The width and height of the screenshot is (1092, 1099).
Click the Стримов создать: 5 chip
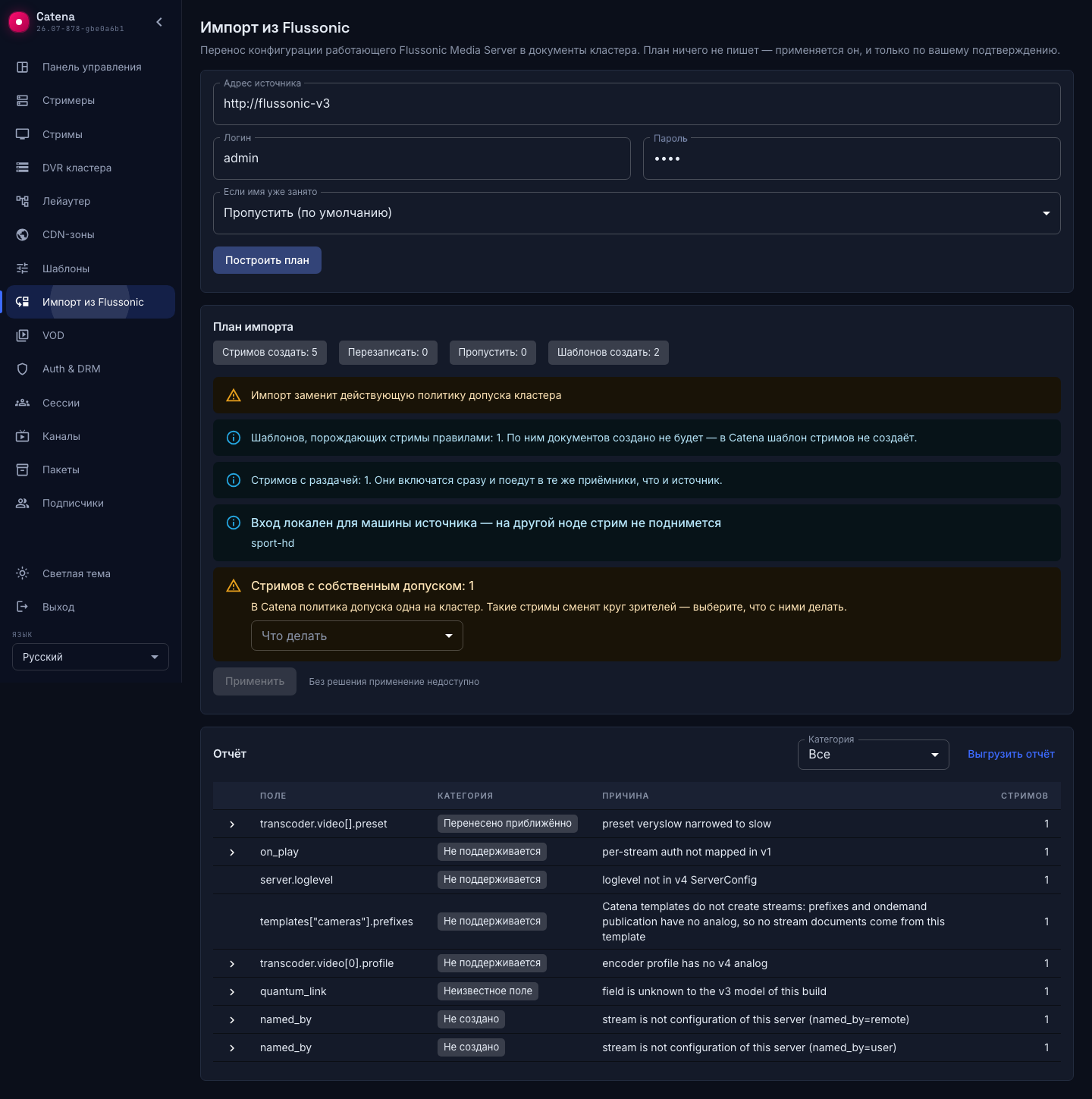pyautogui.click(x=270, y=353)
